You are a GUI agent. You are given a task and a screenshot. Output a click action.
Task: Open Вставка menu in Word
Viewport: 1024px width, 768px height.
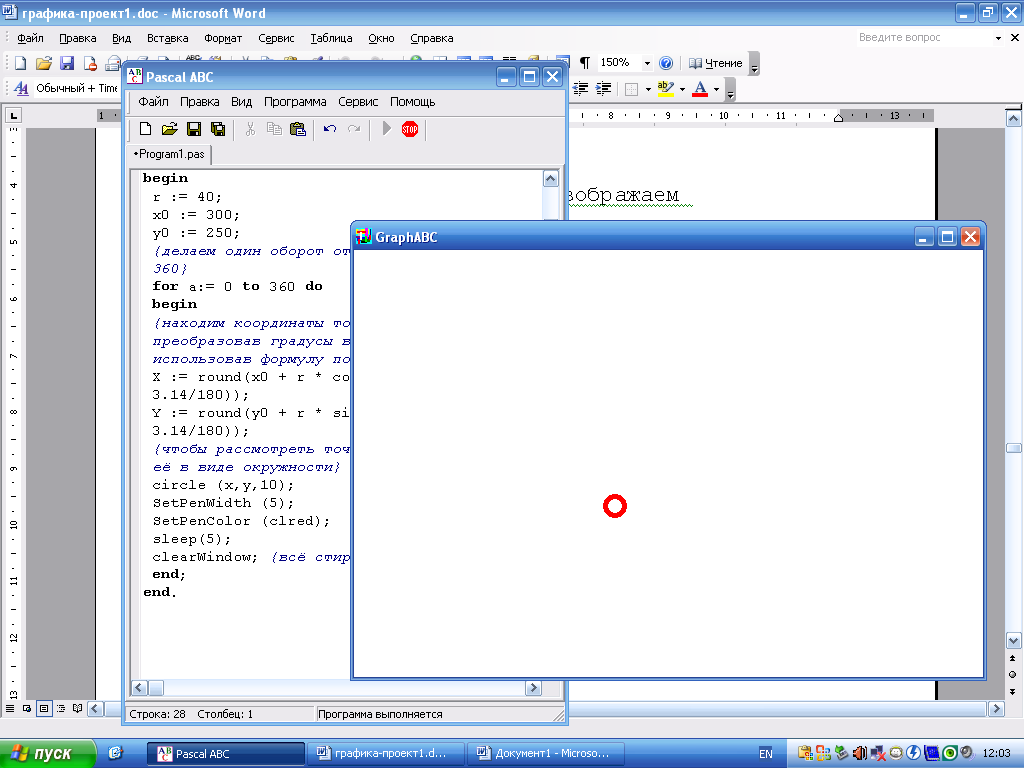tap(167, 38)
